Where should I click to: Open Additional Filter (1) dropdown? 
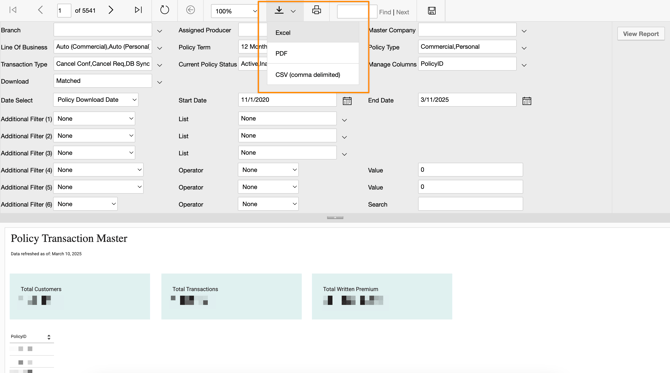[x=94, y=118]
